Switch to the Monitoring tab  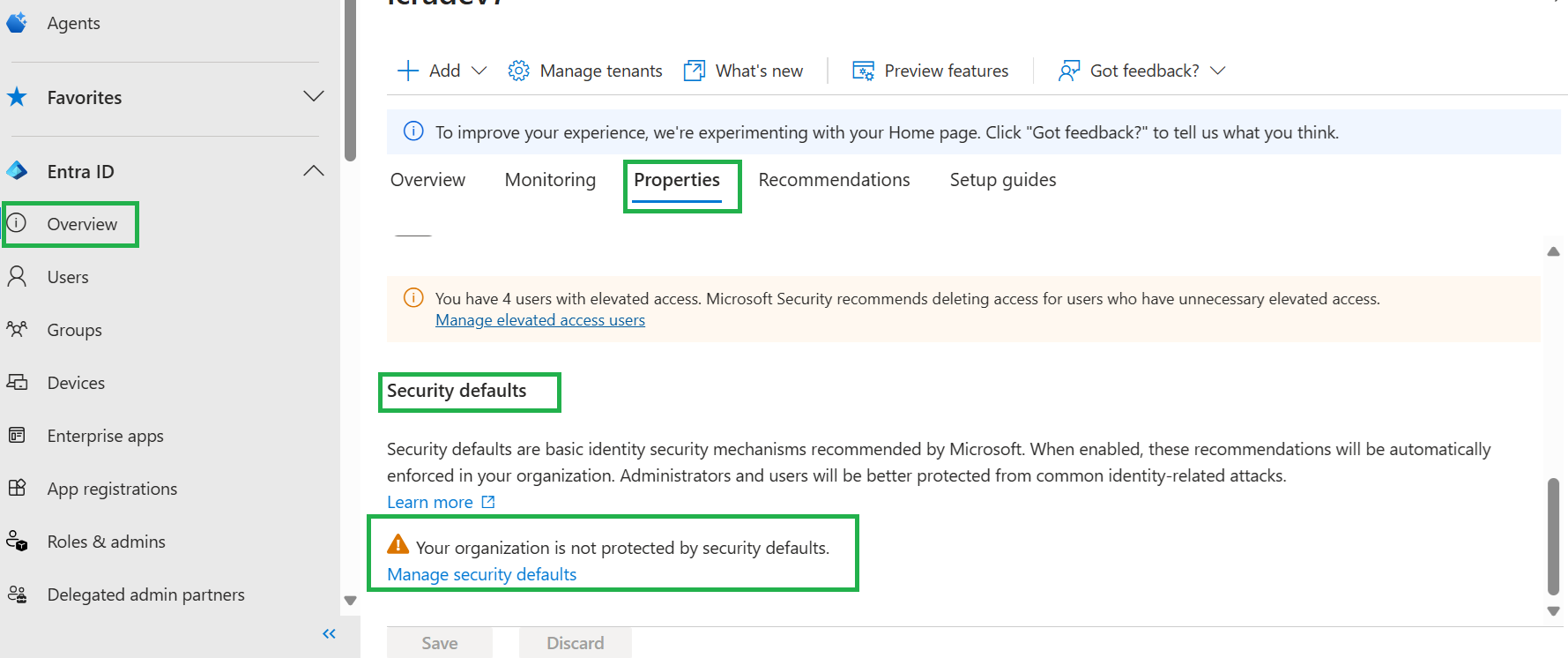[550, 179]
